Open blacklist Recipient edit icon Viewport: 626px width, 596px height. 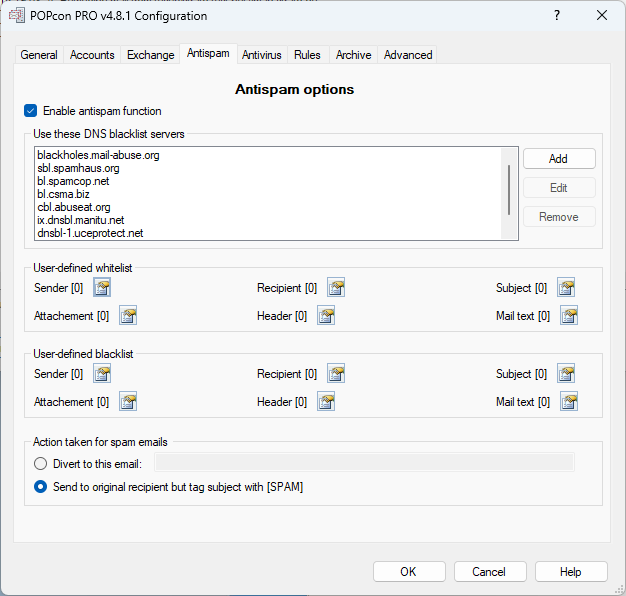click(336, 374)
